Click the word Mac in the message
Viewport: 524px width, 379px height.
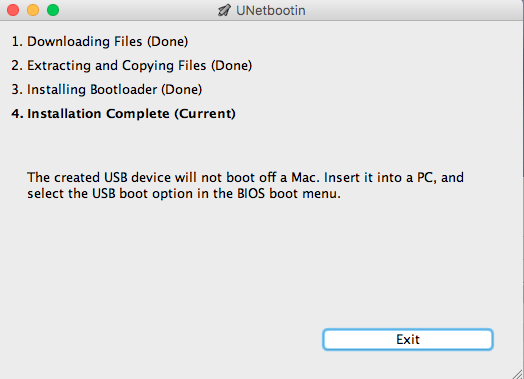pyautogui.click(x=304, y=177)
